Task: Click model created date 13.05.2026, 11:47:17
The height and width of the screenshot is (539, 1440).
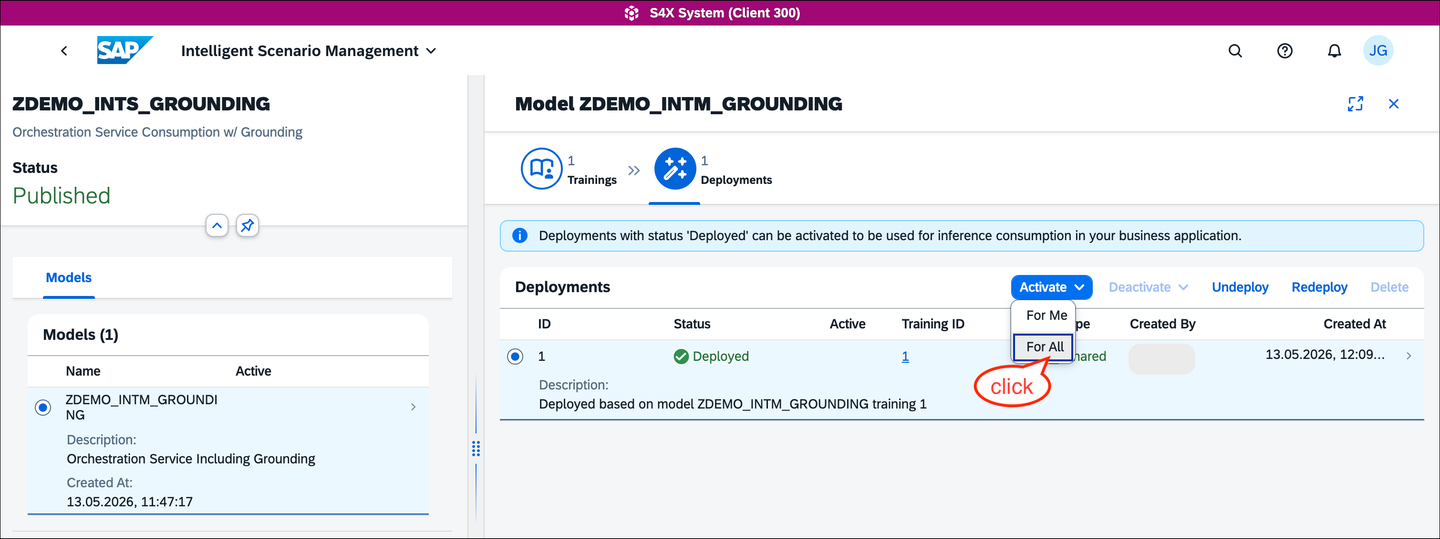Action: (x=130, y=501)
